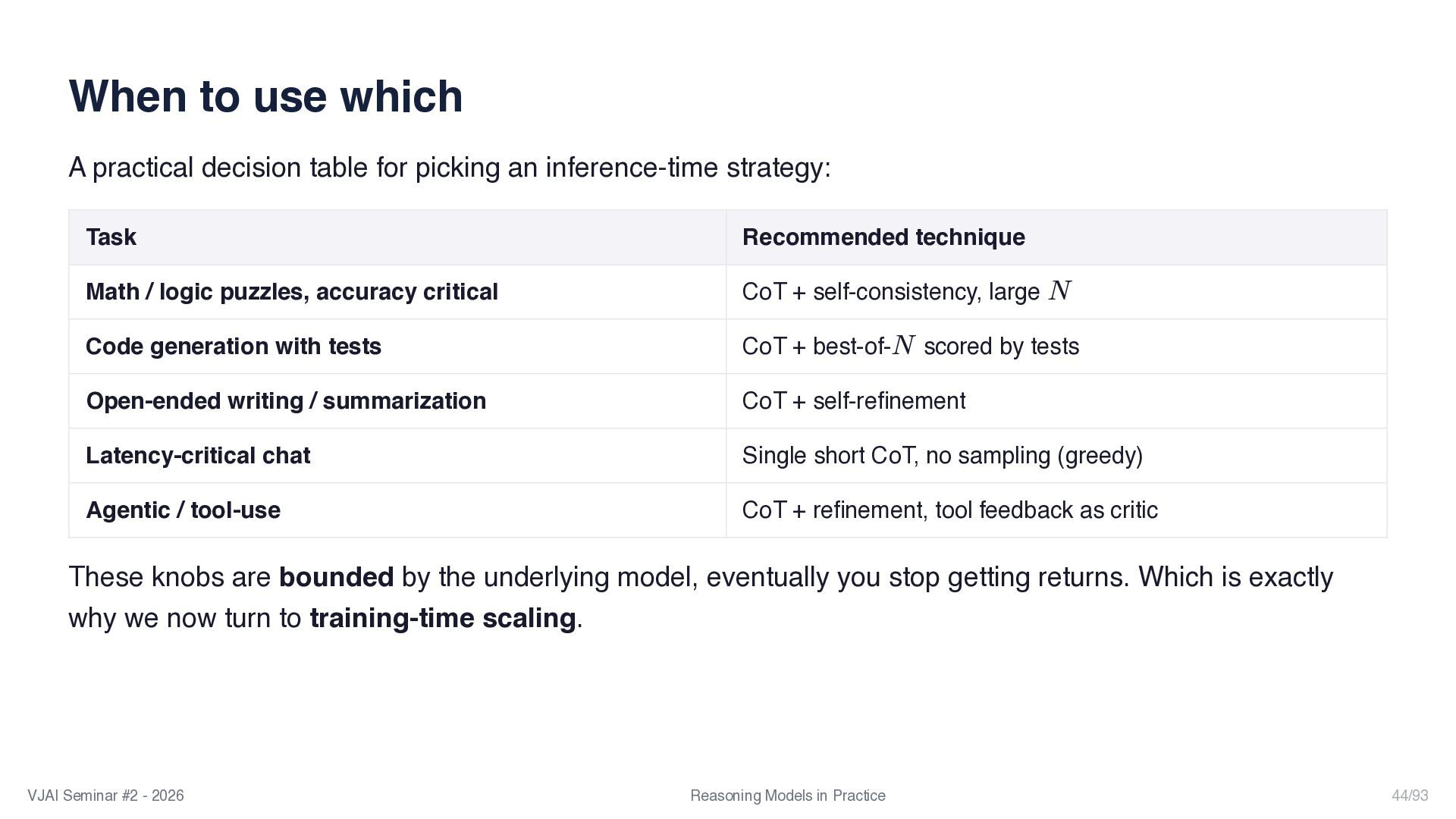The image size is (1456, 819).
Task: Select the "Open-ended writing / summarization" cell
Action: click(286, 401)
